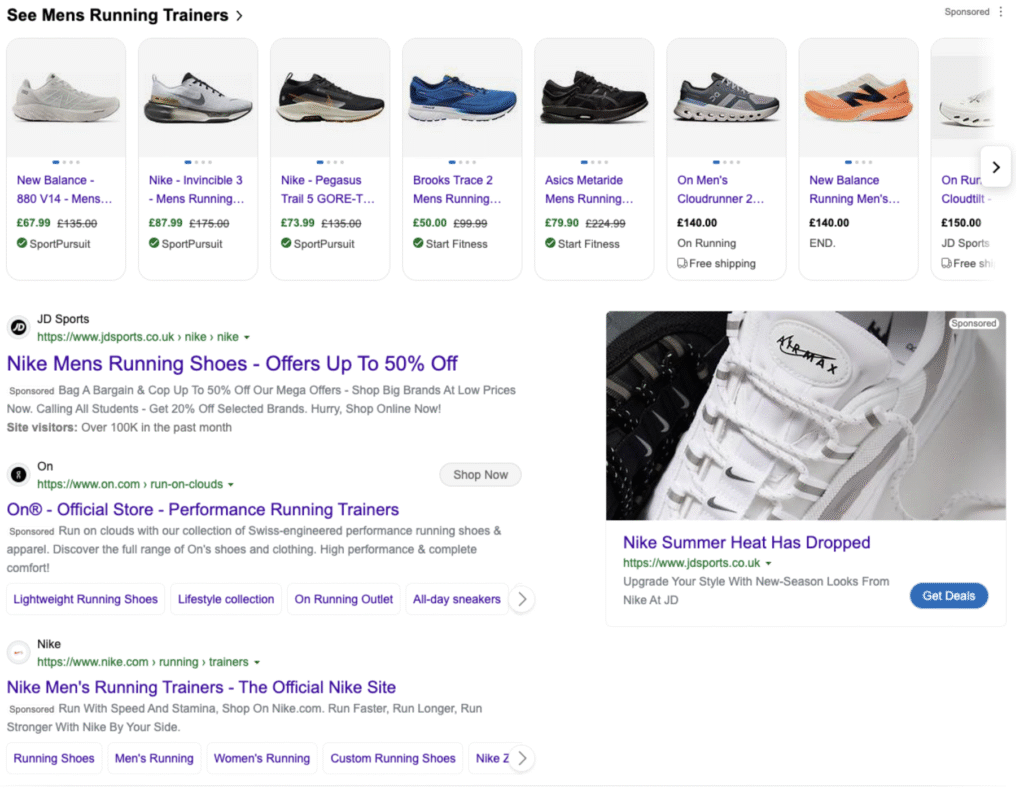
Task: Expand the banner jdsports.co.uk URL dropdown arrow
Action: click(769, 564)
